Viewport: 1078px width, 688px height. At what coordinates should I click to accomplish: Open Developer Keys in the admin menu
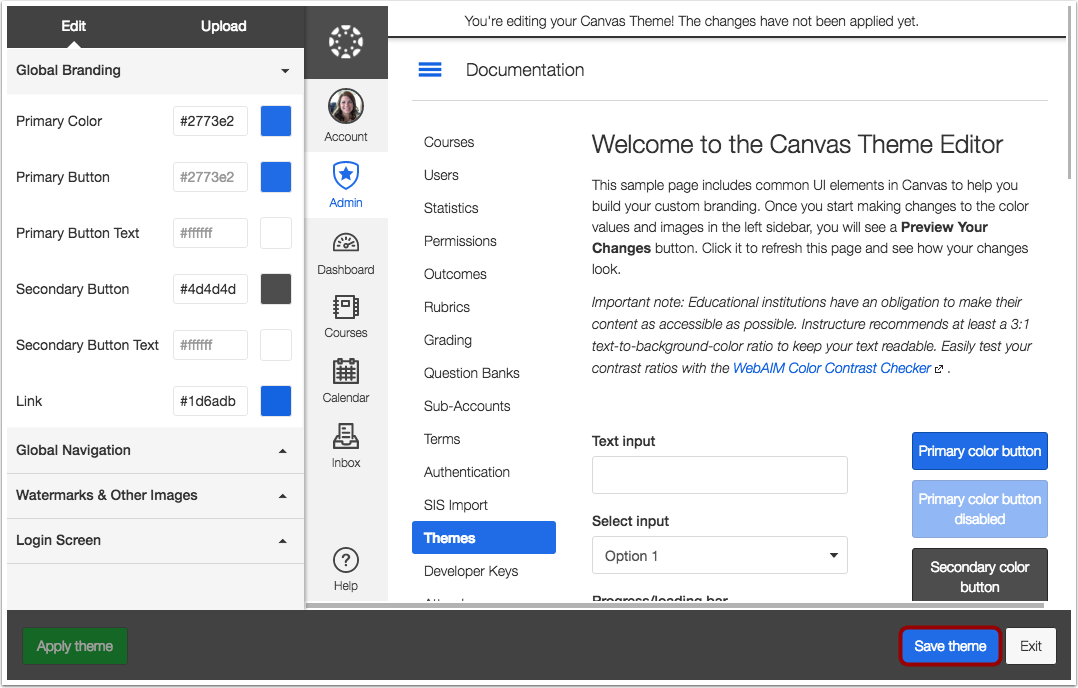click(471, 571)
